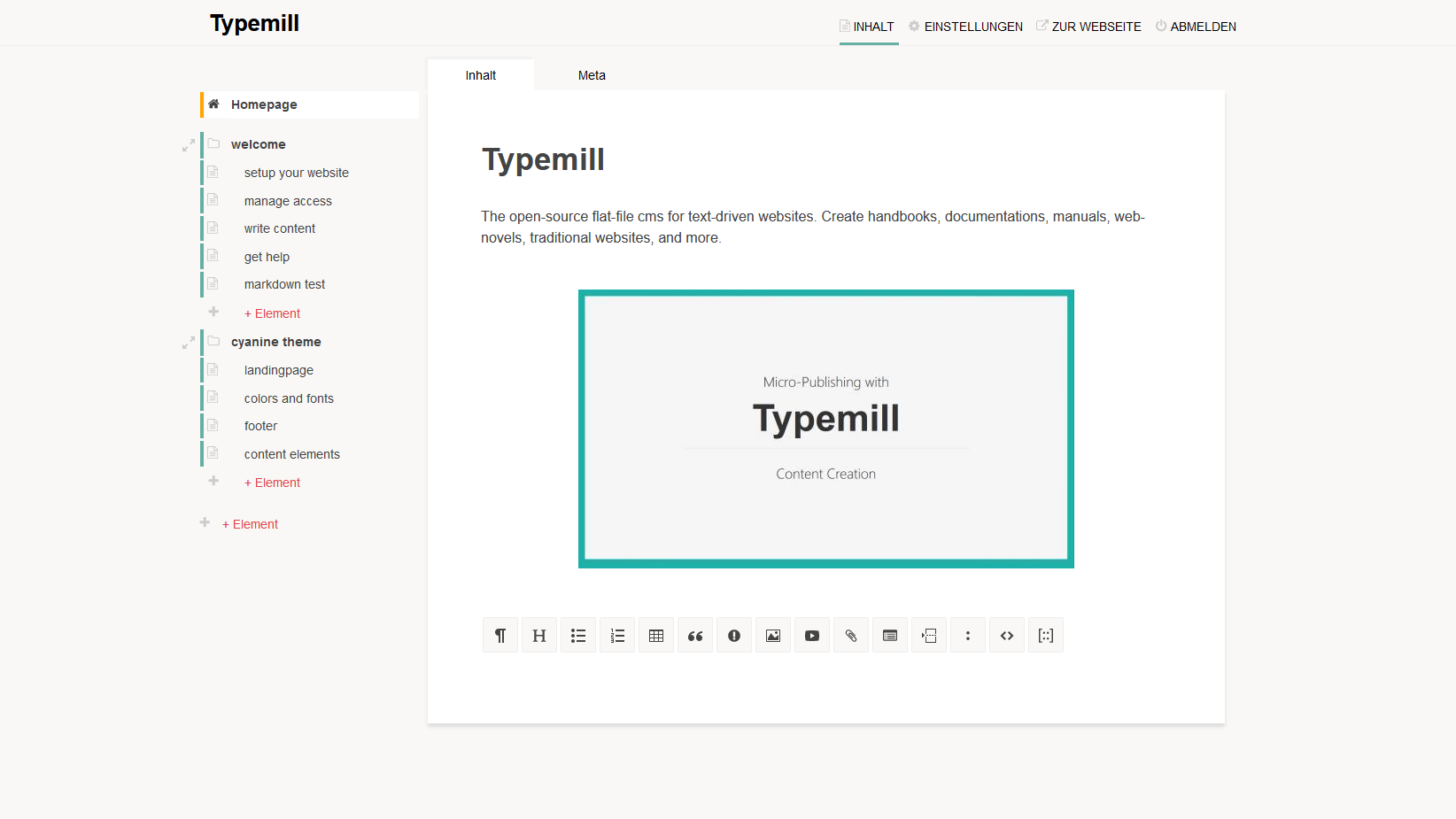This screenshot has height=819, width=1456.
Task: Select the paragraph block element
Action: tap(500, 635)
